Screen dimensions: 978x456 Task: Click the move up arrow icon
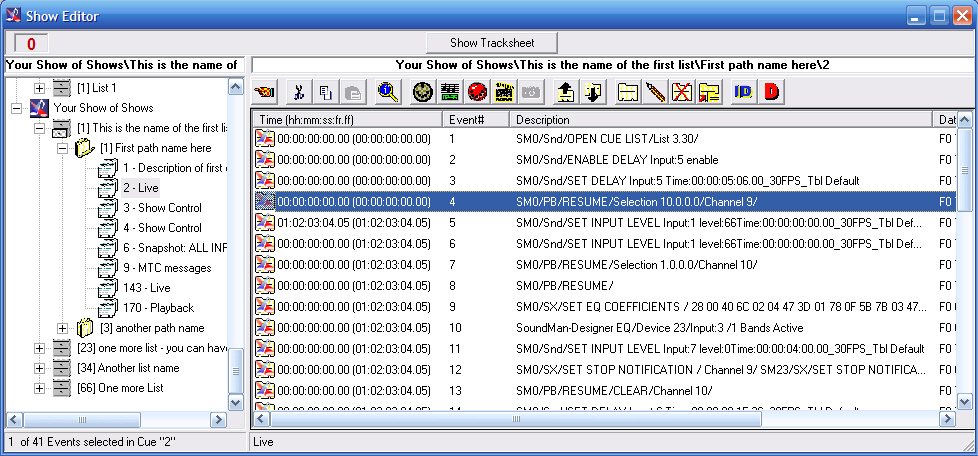566,92
